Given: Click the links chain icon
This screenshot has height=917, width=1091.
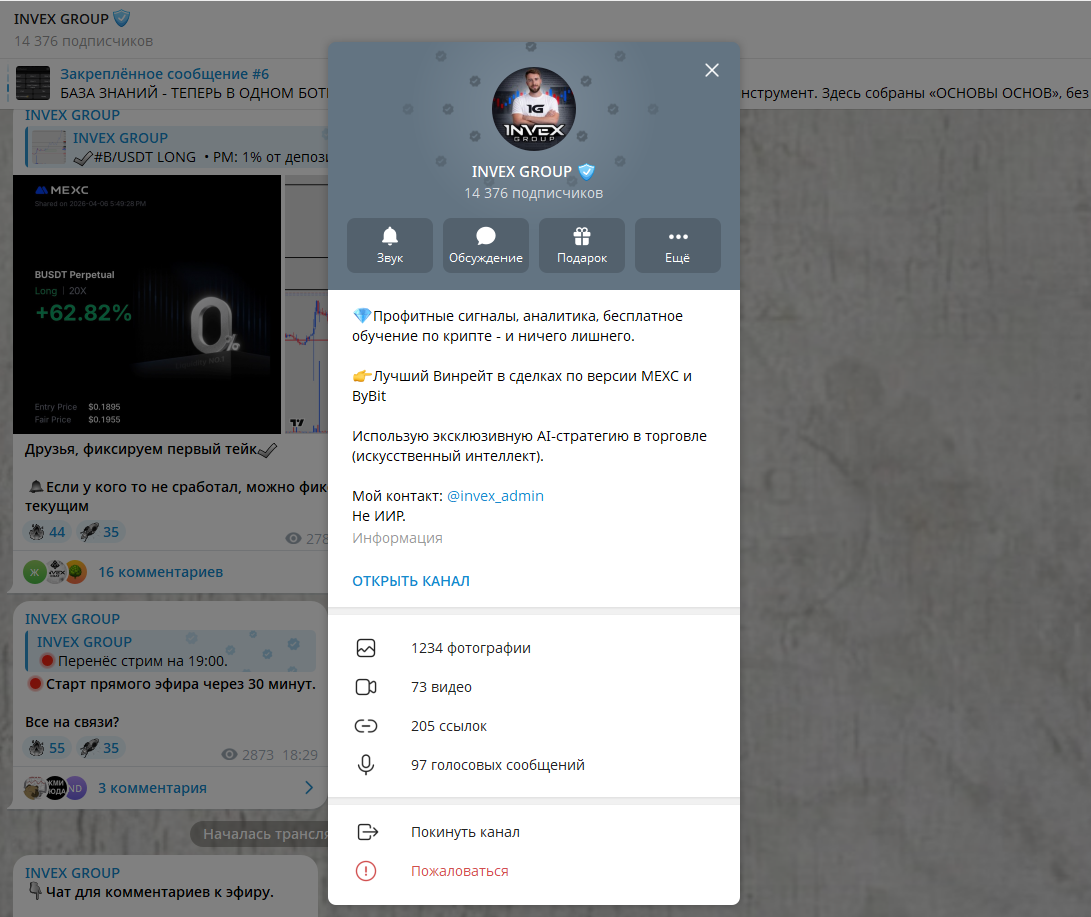Looking at the screenshot, I should 366,726.
